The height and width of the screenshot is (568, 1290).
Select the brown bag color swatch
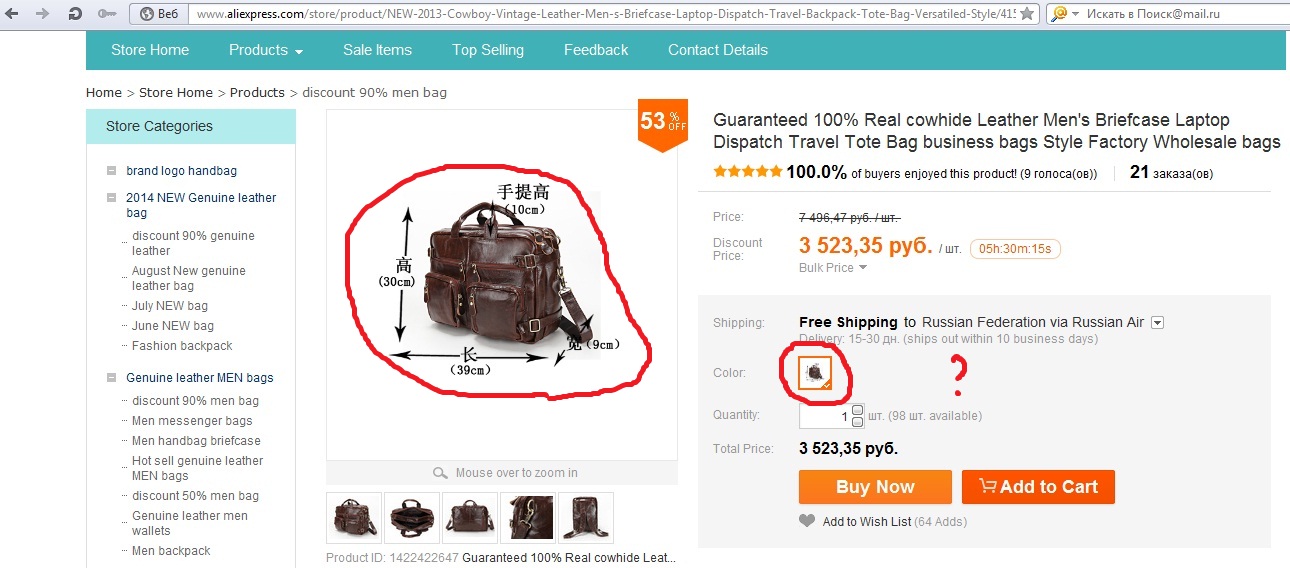[816, 373]
